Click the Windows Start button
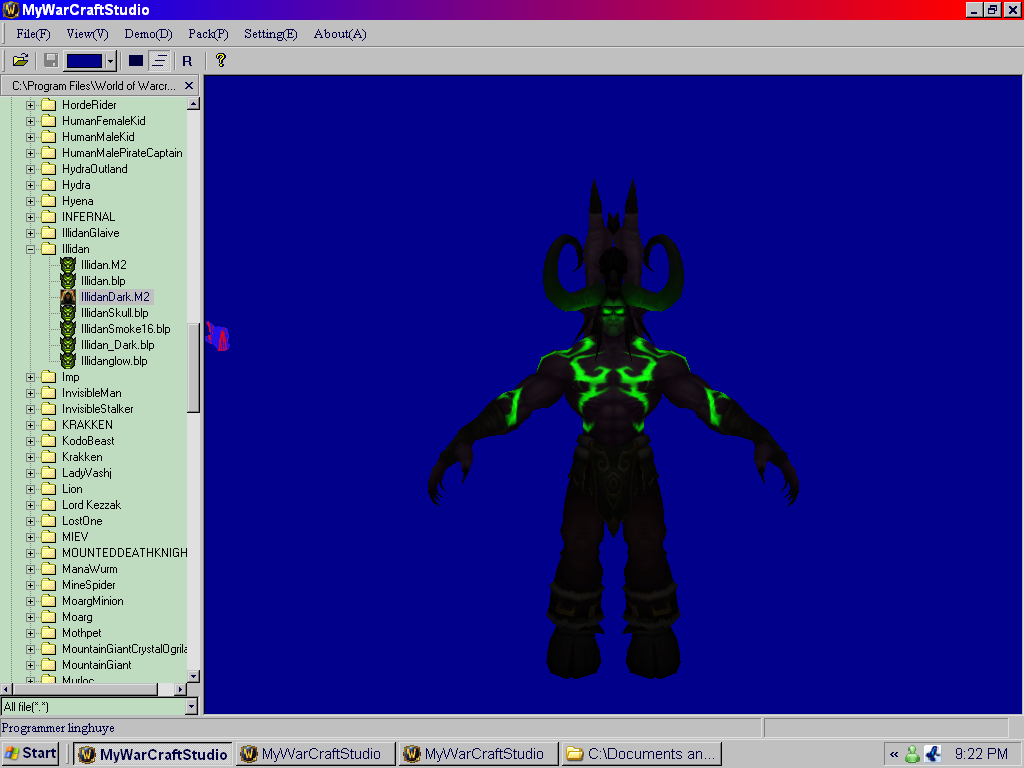1024x768 pixels. click(x=31, y=754)
